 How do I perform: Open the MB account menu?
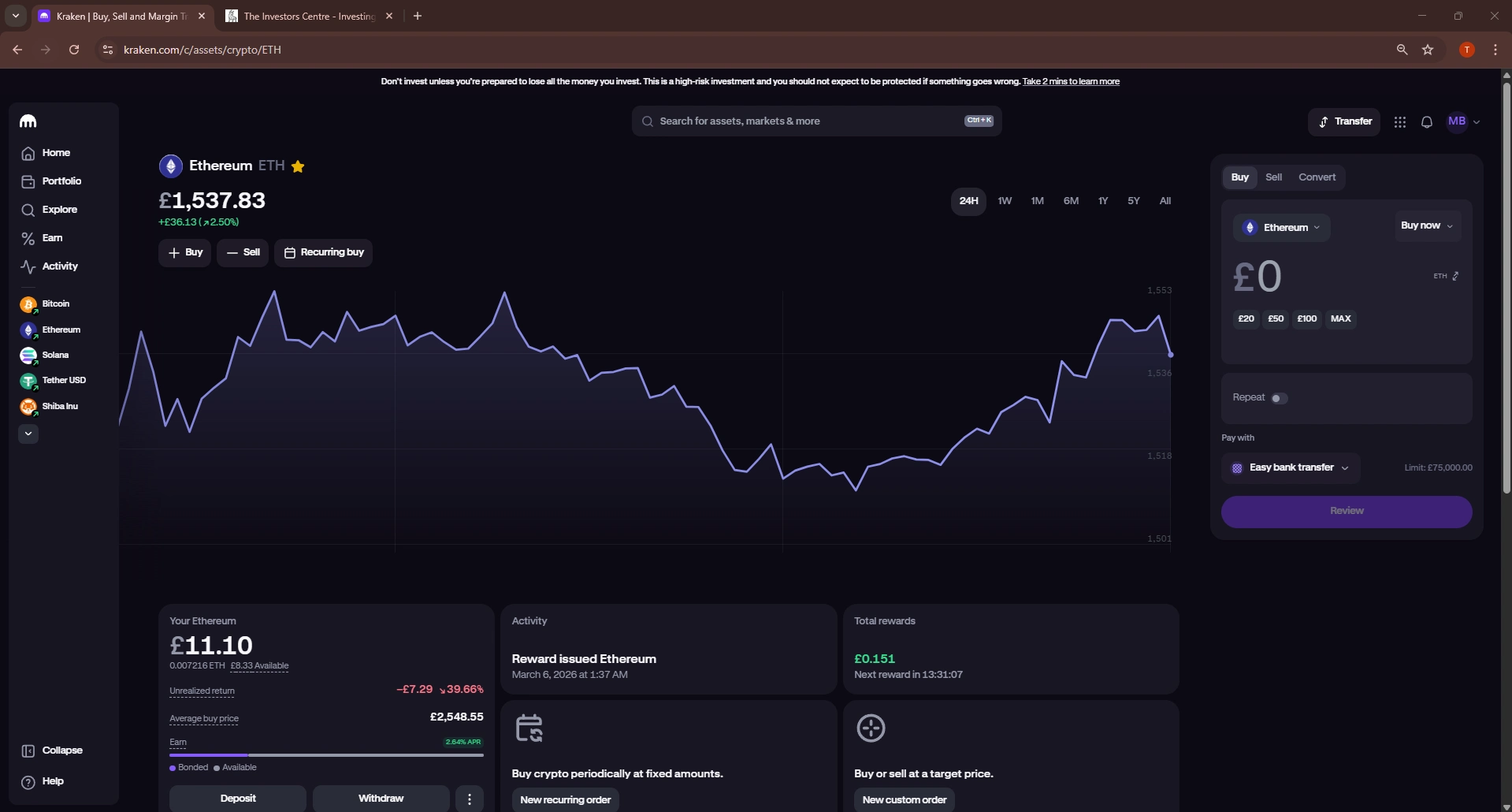click(1463, 121)
